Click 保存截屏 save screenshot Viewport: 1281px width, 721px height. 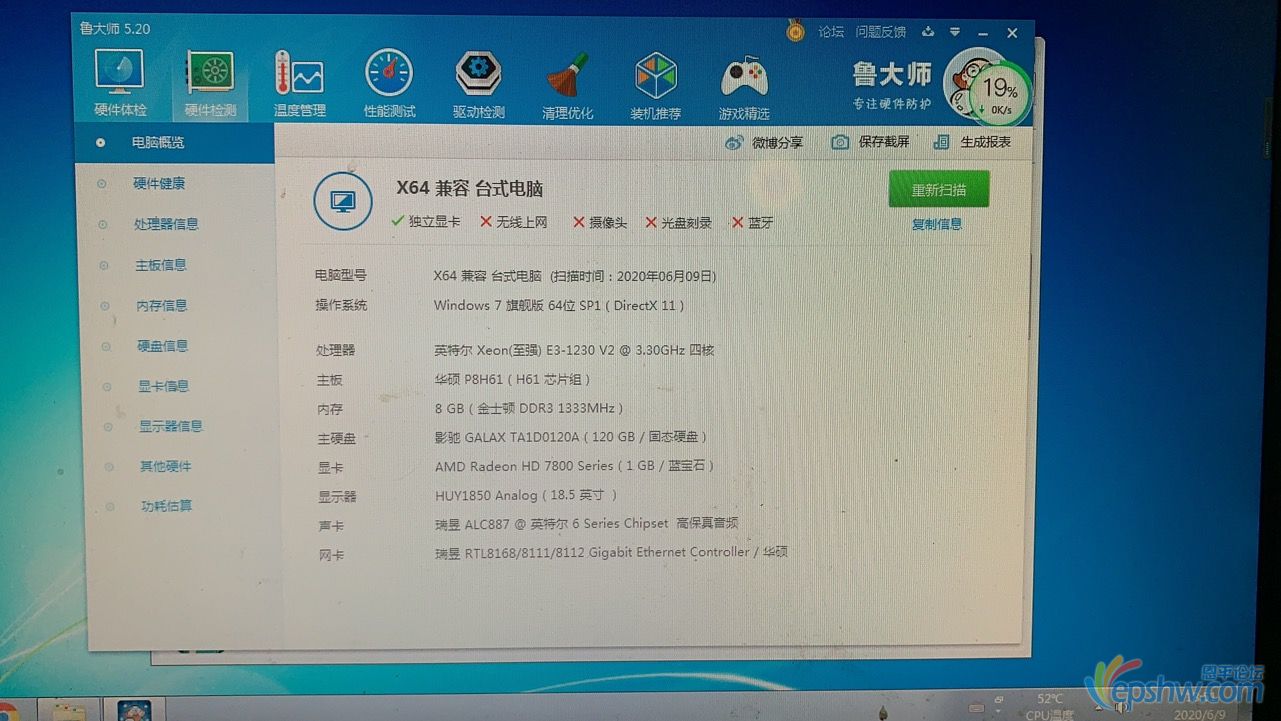870,142
